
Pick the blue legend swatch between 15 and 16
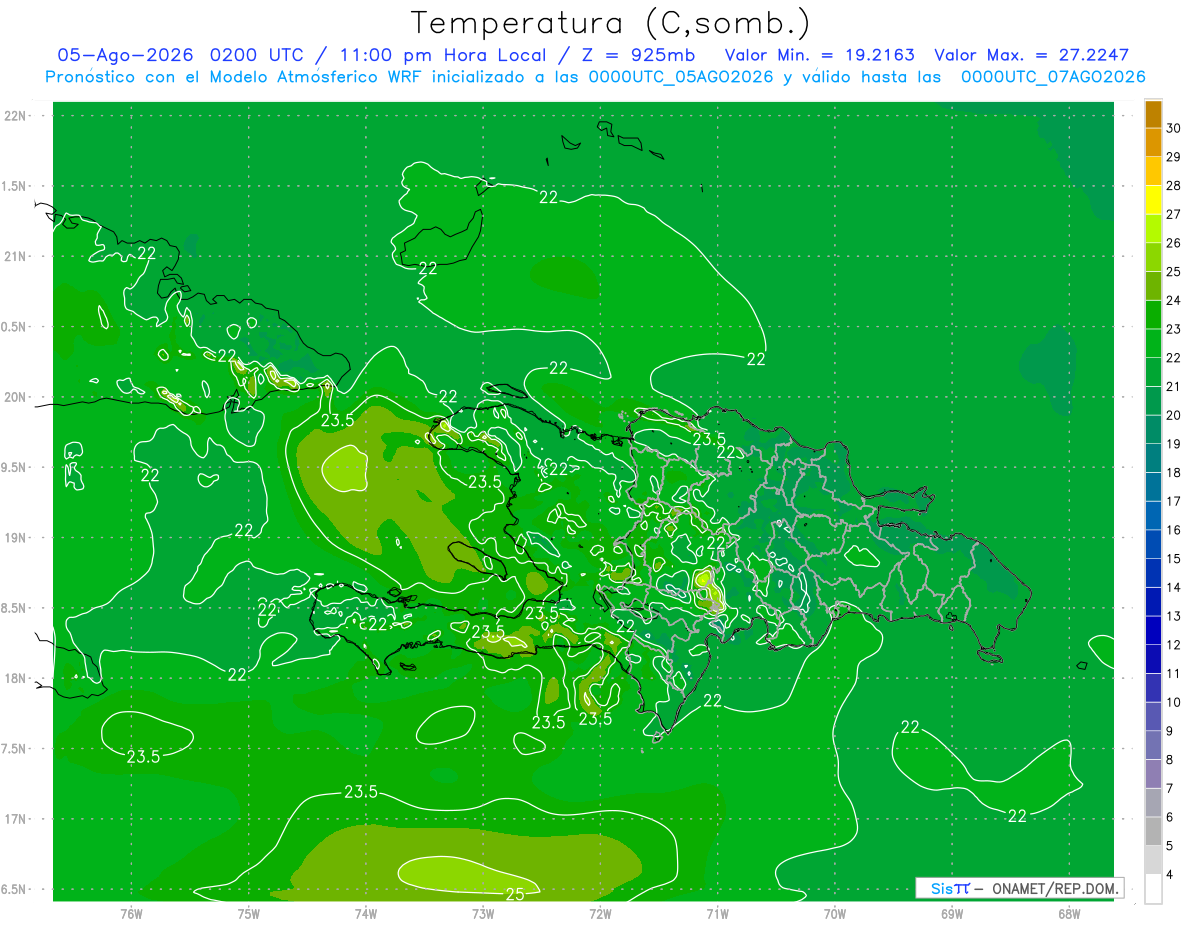click(1154, 544)
